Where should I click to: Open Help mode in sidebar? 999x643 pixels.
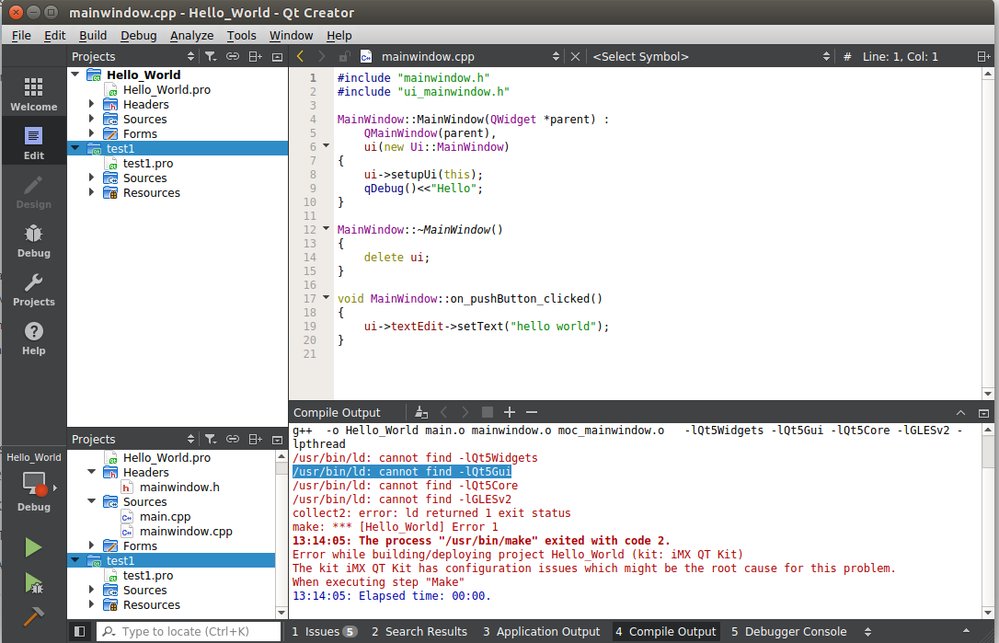33,338
